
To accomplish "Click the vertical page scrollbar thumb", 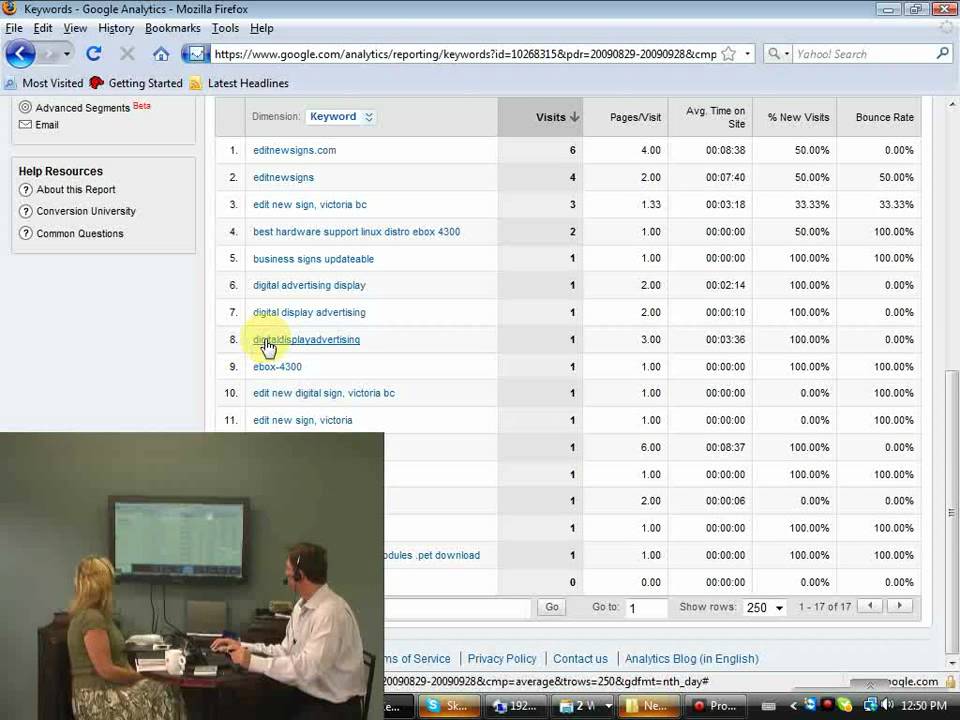I will tap(951, 511).
